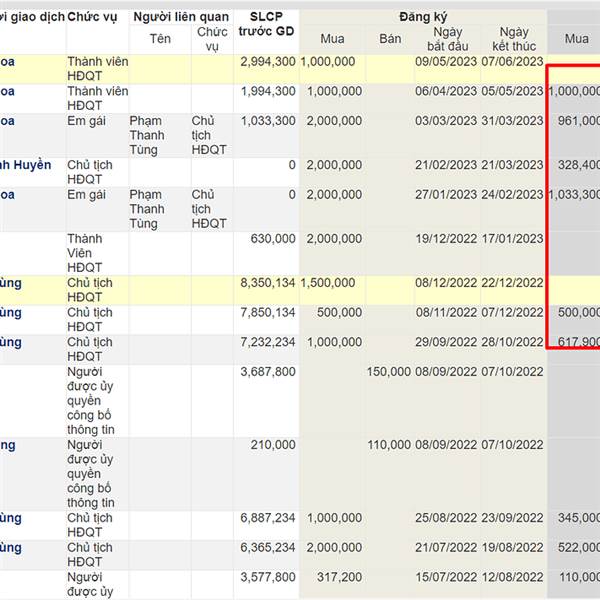This screenshot has width=600, height=600.
Task: Select start date 15/07/2022
Action: point(446,577)
